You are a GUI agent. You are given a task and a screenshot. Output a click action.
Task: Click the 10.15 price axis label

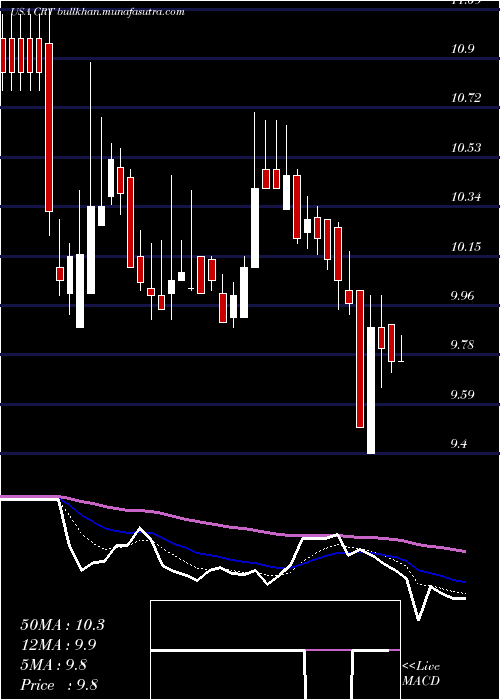click(466, 246)
